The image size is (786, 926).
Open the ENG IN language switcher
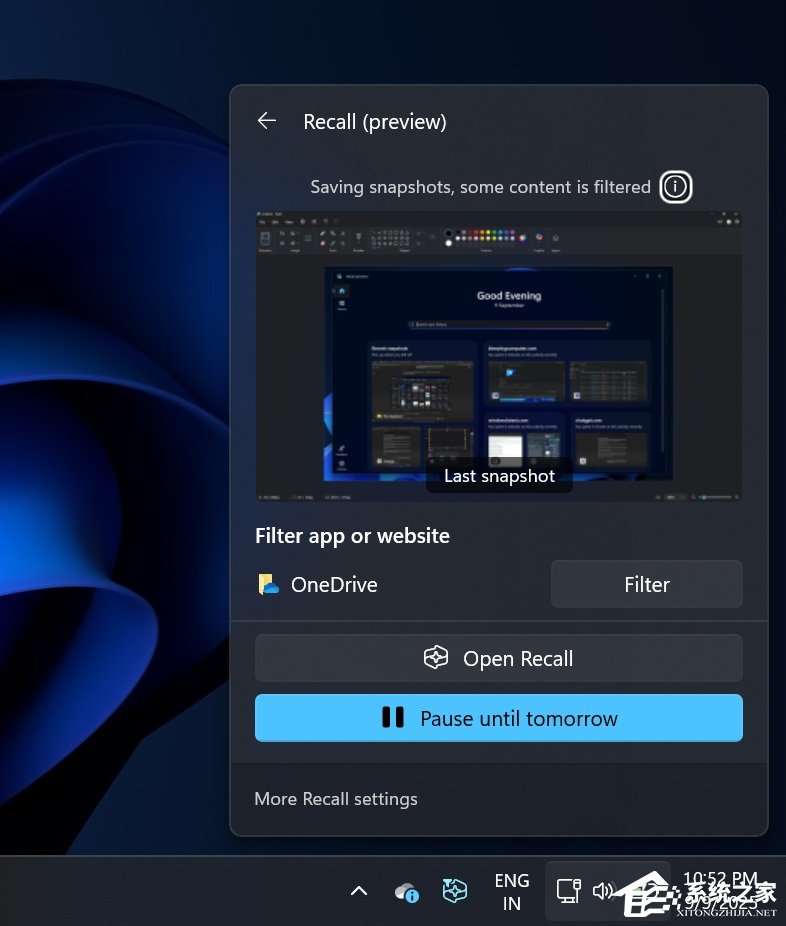512,892
